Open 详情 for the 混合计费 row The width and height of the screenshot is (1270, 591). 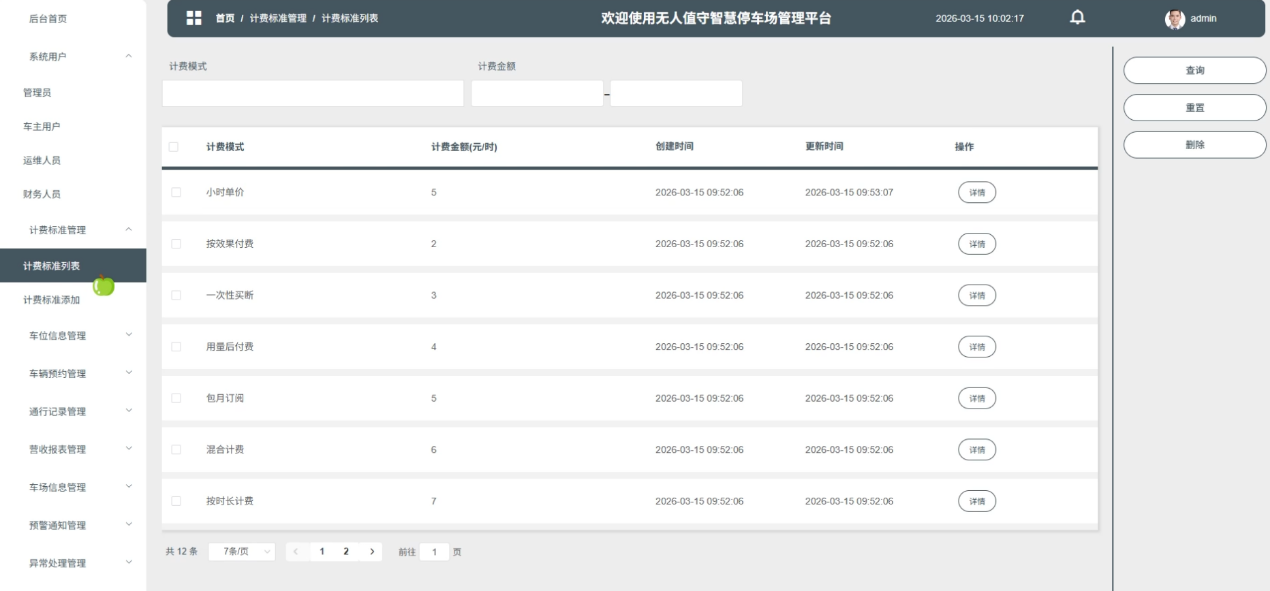[x=977, y=450]
